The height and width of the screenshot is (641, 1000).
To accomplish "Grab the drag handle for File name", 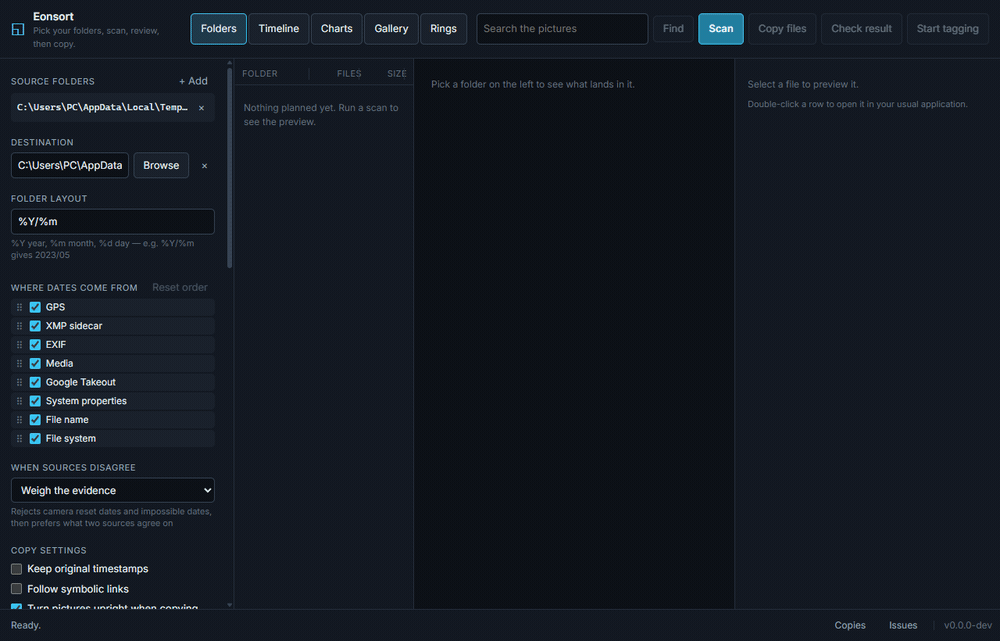I will point(19,420).
